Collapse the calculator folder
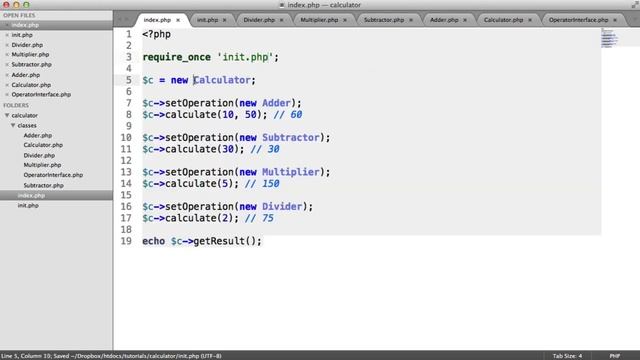640x360 pixels. 7,116
